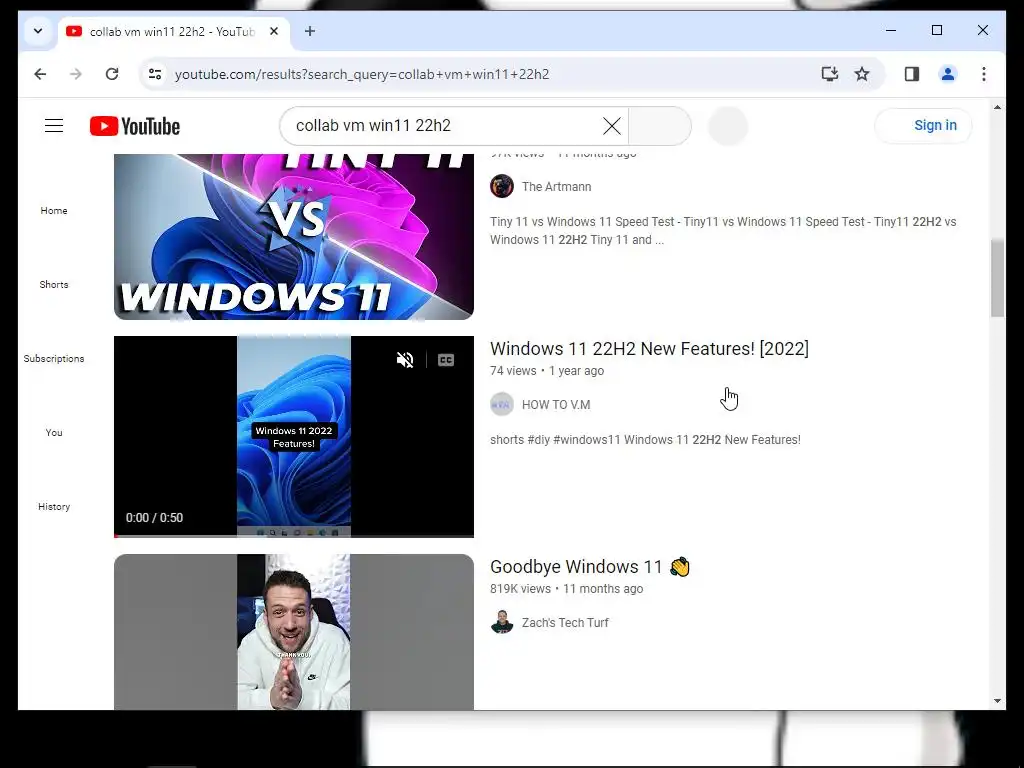Visit Zach's Tech Turf channel link
This screenshot has height=768, width=1024.
point(565,623)
